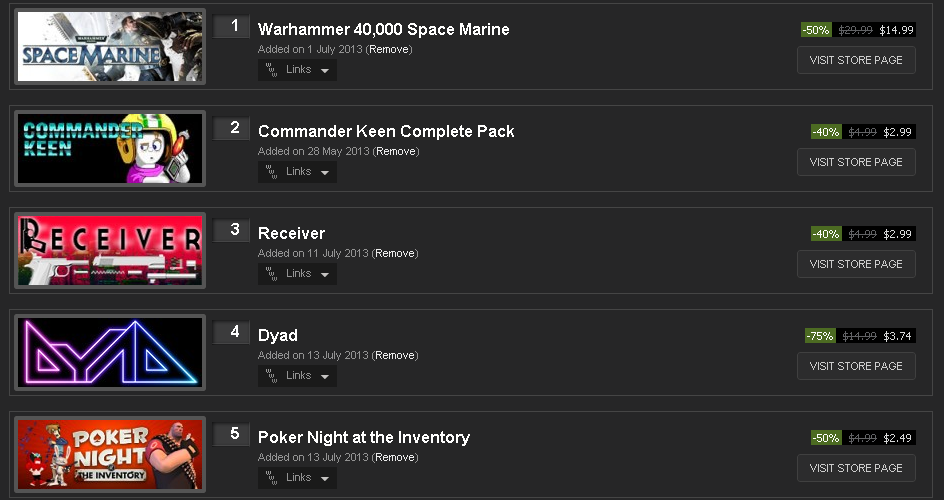
Task: Click the Poker Night at the Inventory title
Action: [x=363, y=437]
